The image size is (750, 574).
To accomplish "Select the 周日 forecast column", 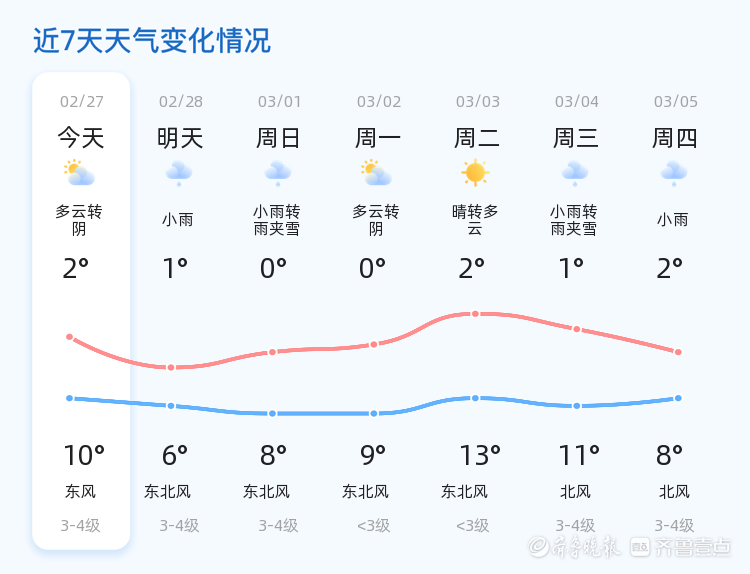I will (278, 138).
